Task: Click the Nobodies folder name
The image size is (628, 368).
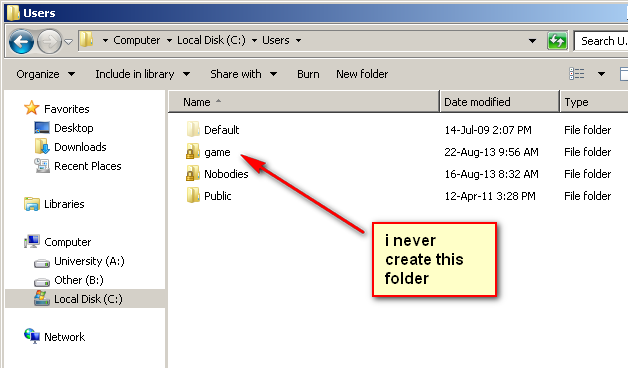Action: point(226,174)
